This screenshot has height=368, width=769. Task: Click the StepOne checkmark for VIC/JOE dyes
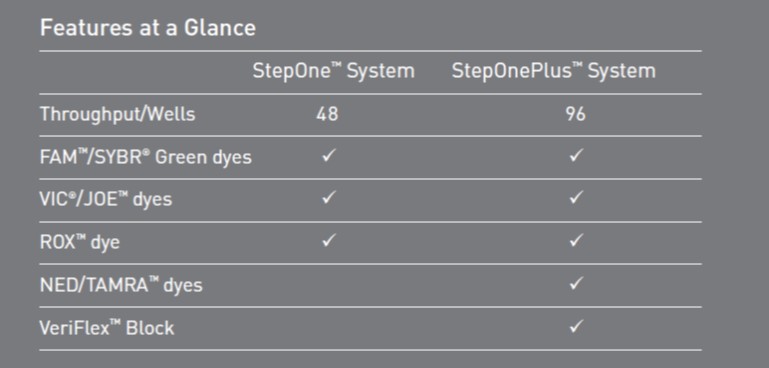pos(328,198)
